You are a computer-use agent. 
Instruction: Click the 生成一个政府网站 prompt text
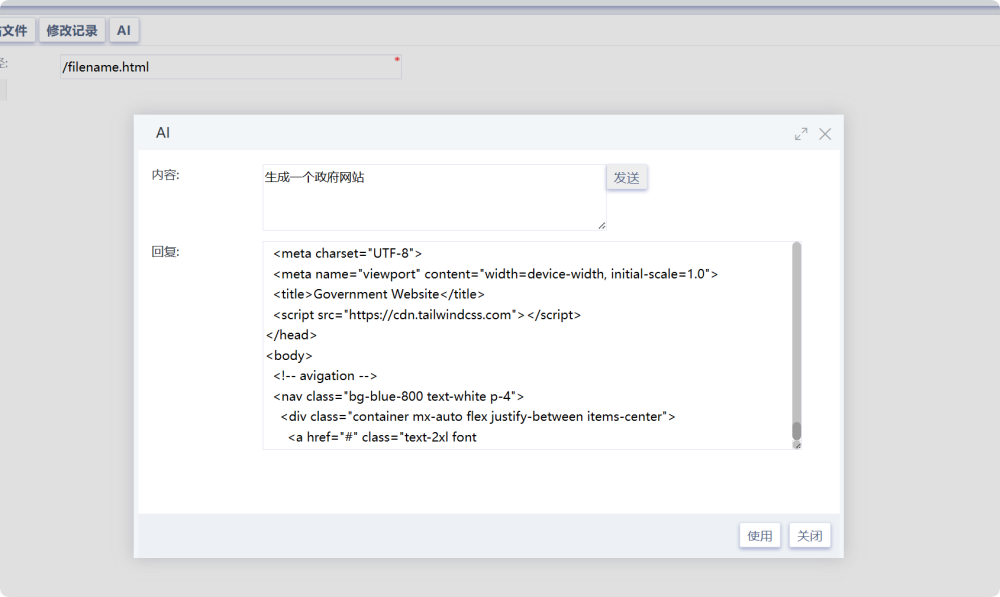(315, 177)
